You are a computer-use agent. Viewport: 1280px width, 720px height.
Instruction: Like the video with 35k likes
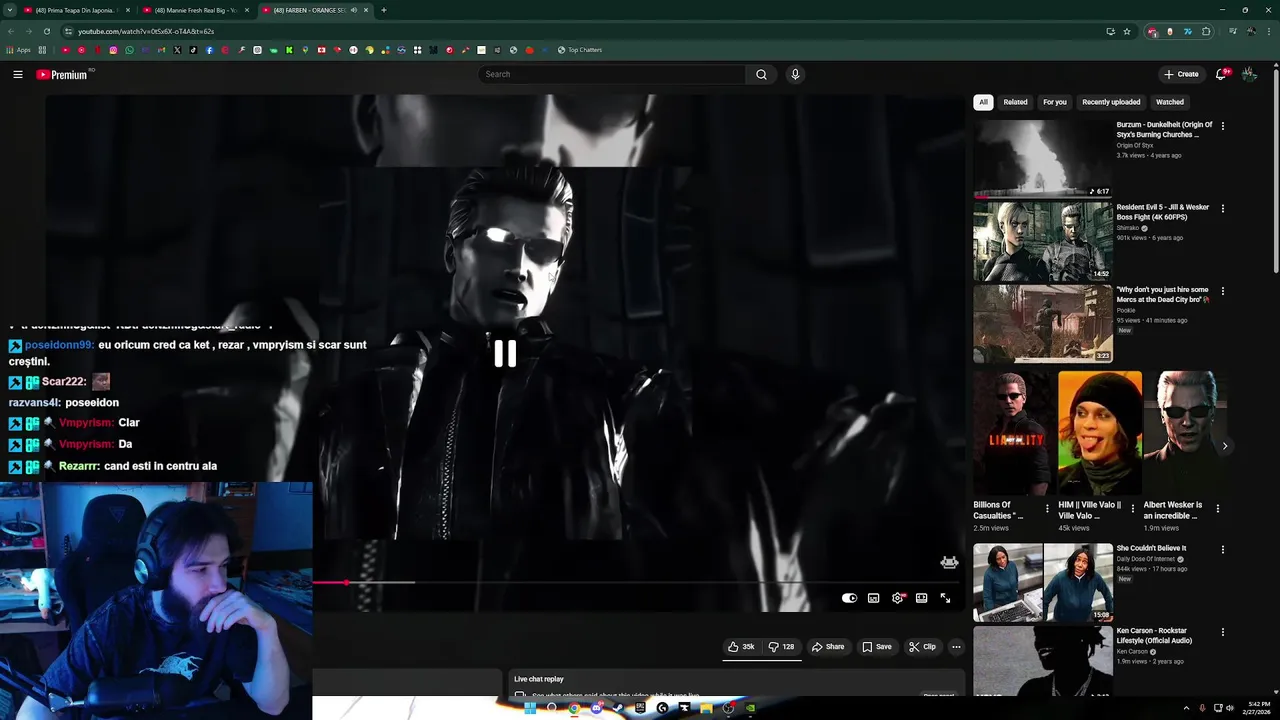point(741,647)
